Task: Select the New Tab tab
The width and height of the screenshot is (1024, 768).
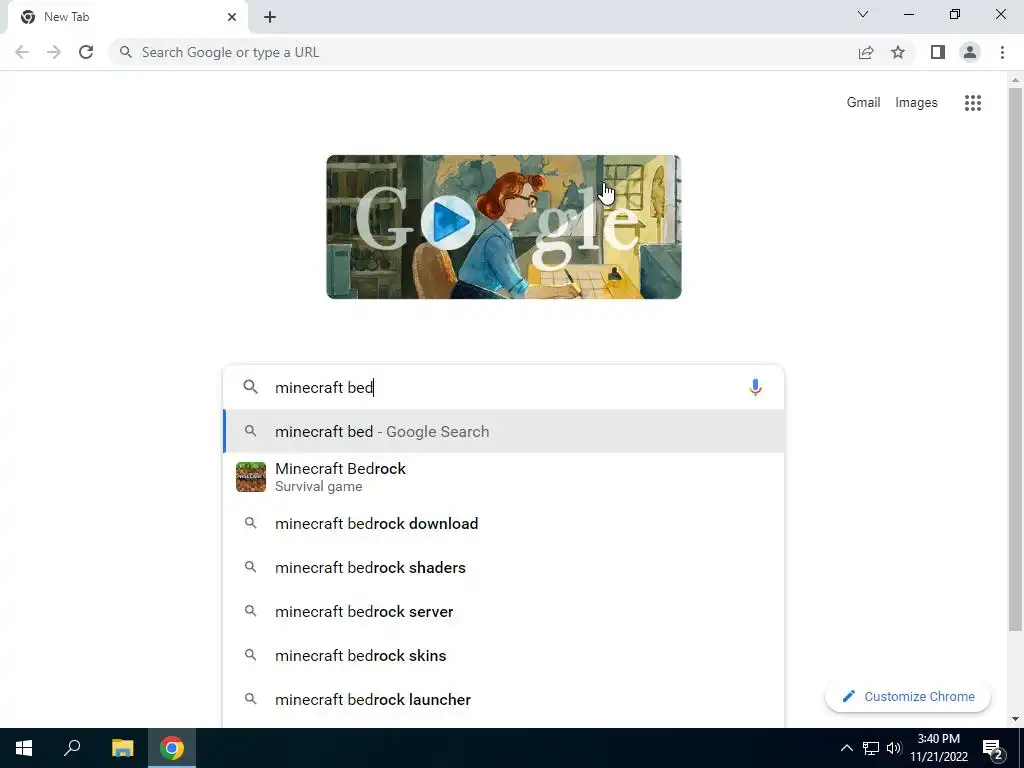Action: click(127, 17)
